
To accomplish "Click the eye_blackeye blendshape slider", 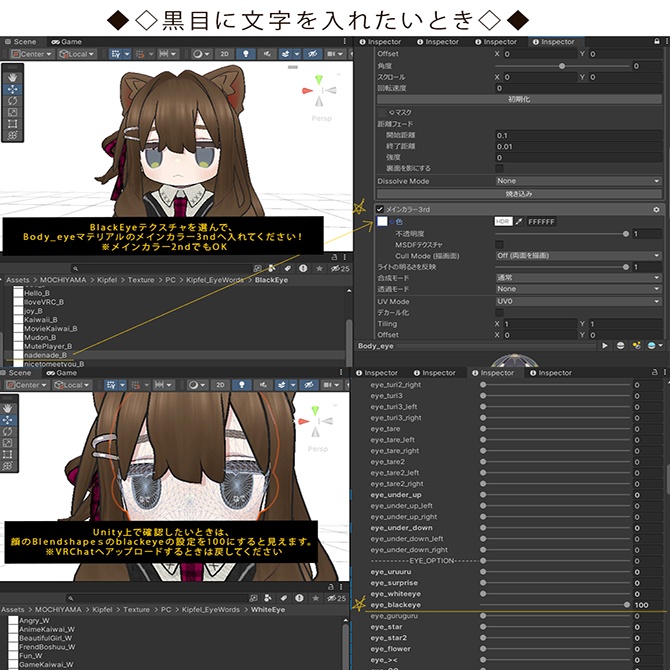I will [555, 605].
